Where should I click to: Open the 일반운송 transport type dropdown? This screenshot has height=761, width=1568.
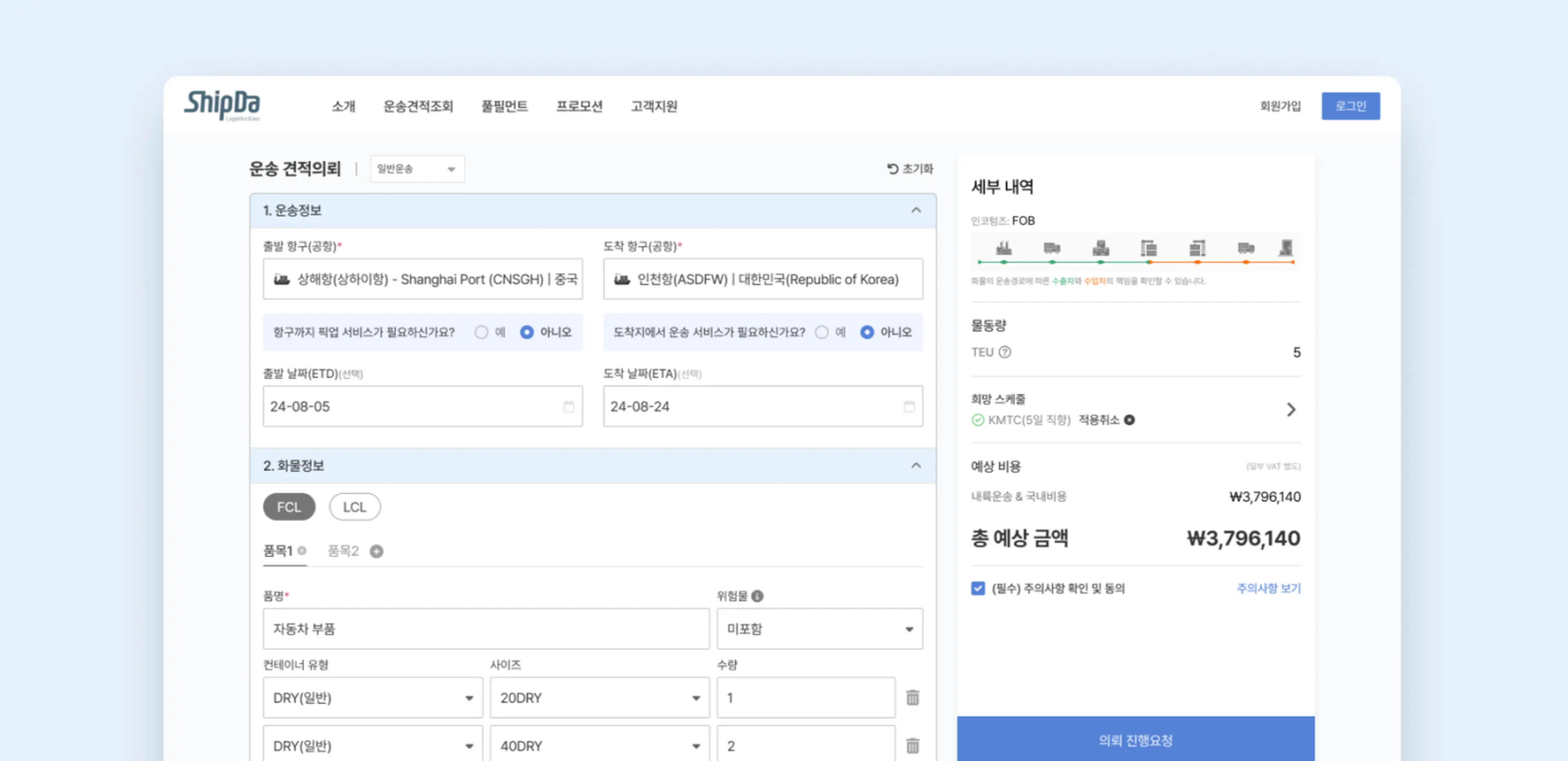418,169
